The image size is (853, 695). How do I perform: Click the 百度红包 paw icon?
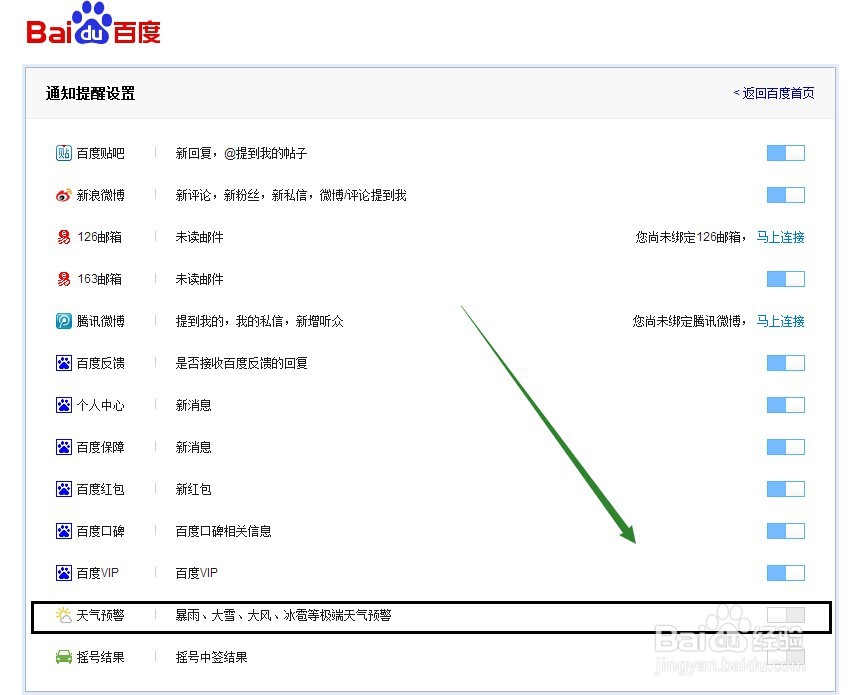tap(64, 489)
